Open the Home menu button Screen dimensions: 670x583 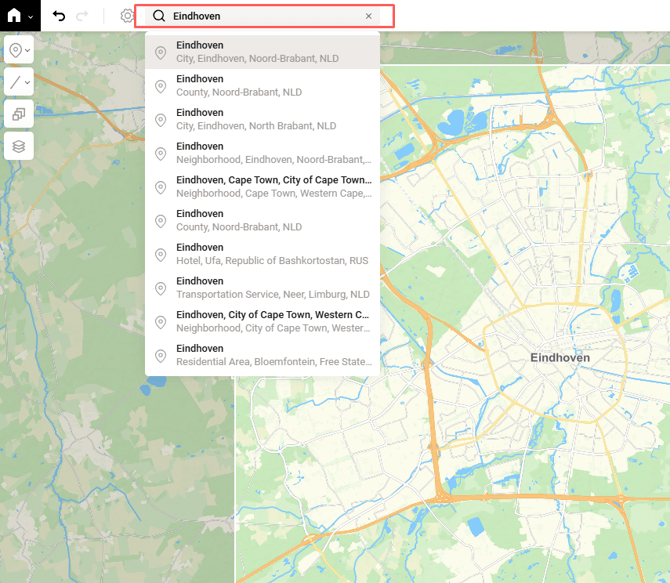(x=19, y=16)
